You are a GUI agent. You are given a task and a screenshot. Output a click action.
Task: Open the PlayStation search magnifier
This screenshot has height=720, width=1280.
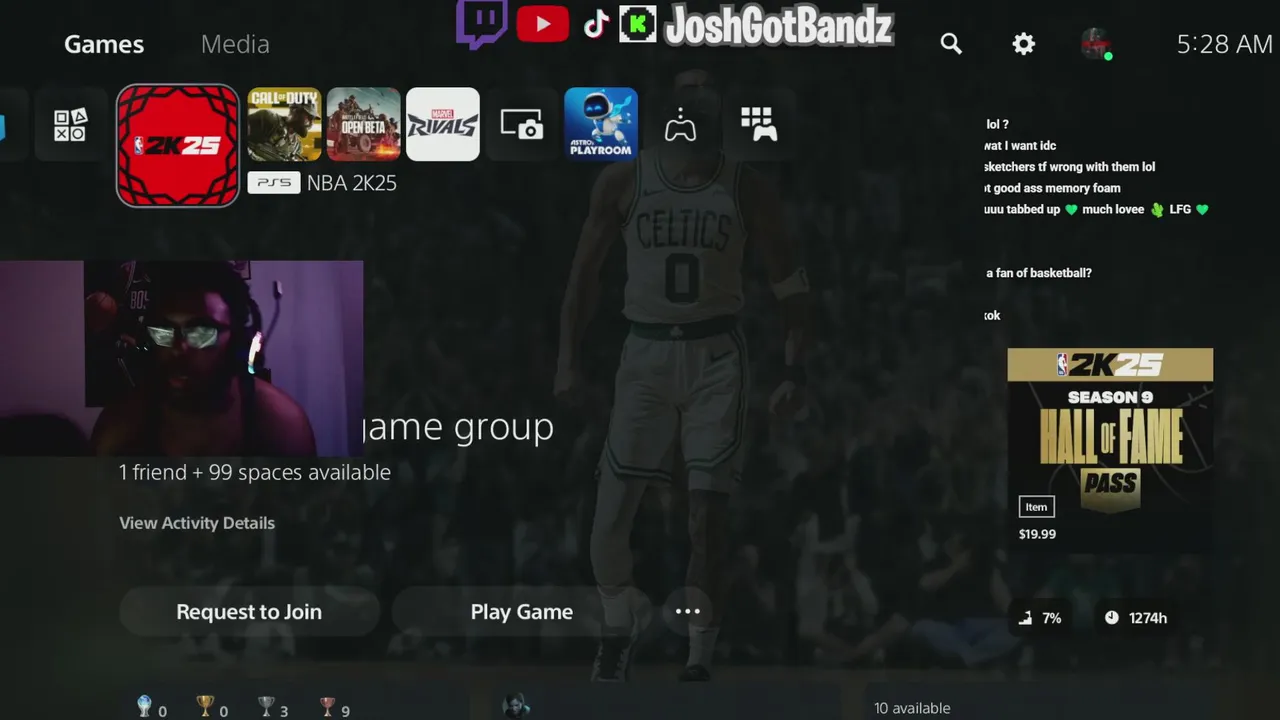pos(951,44)
